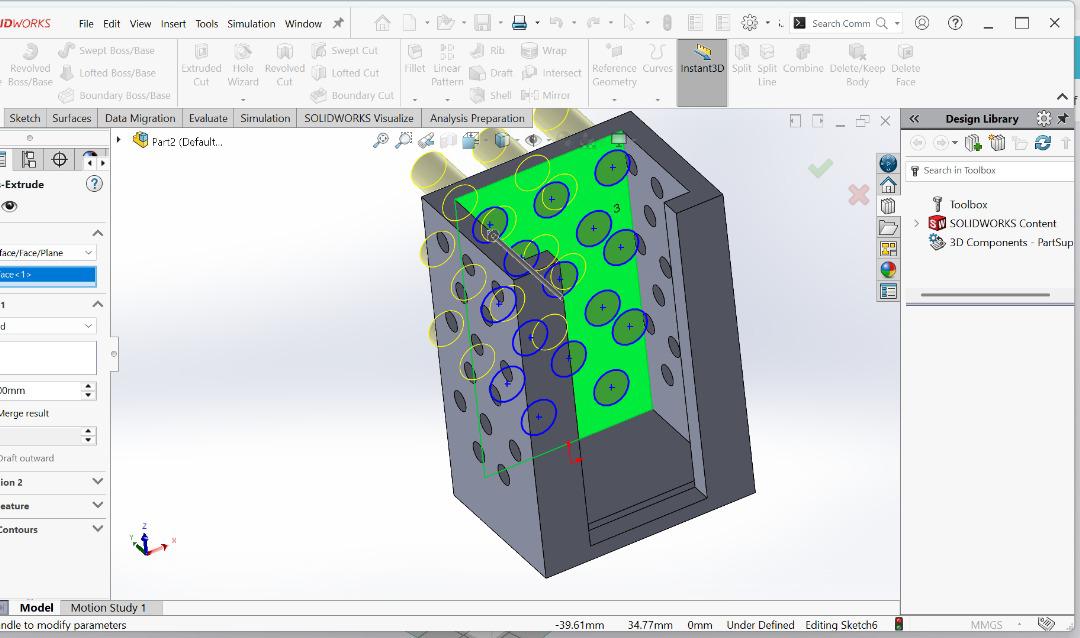Screen dimensions: 1080x638
Task: Toggle the Design Library pin
Action: 1063,119
